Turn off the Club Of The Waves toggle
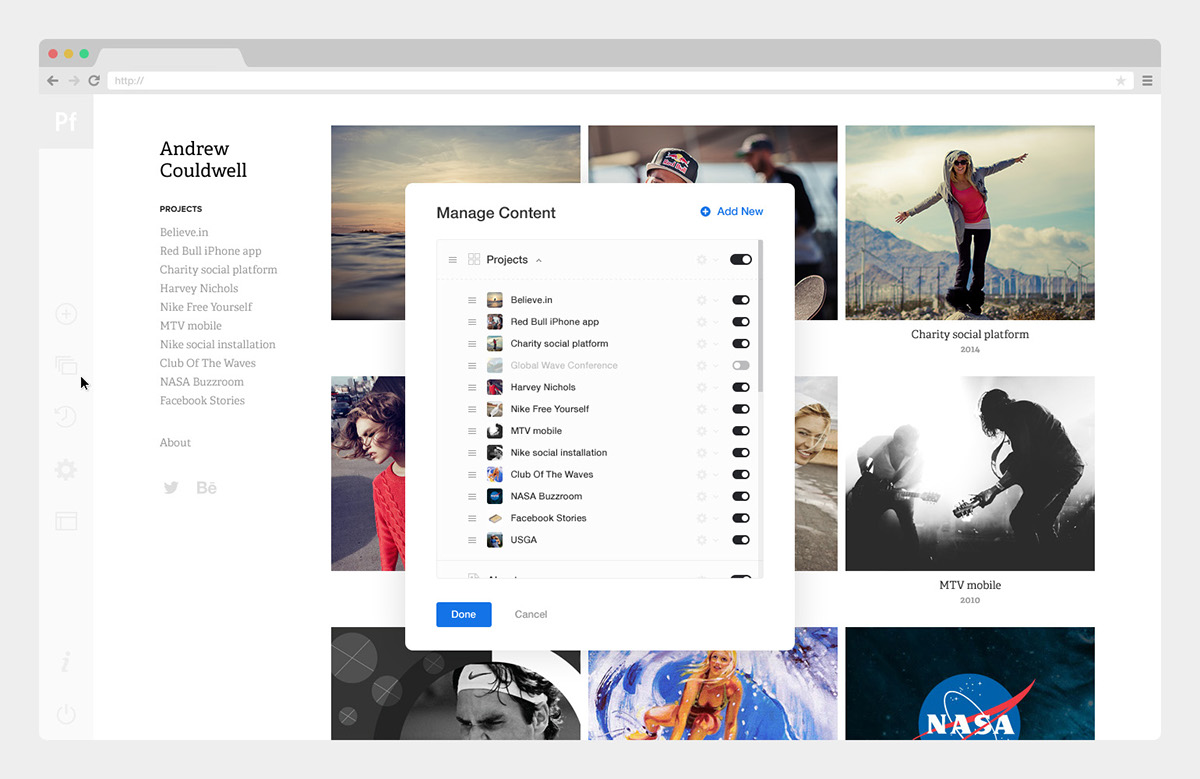The height and width of the screenshot is (779, 1200). click(741, 475)
